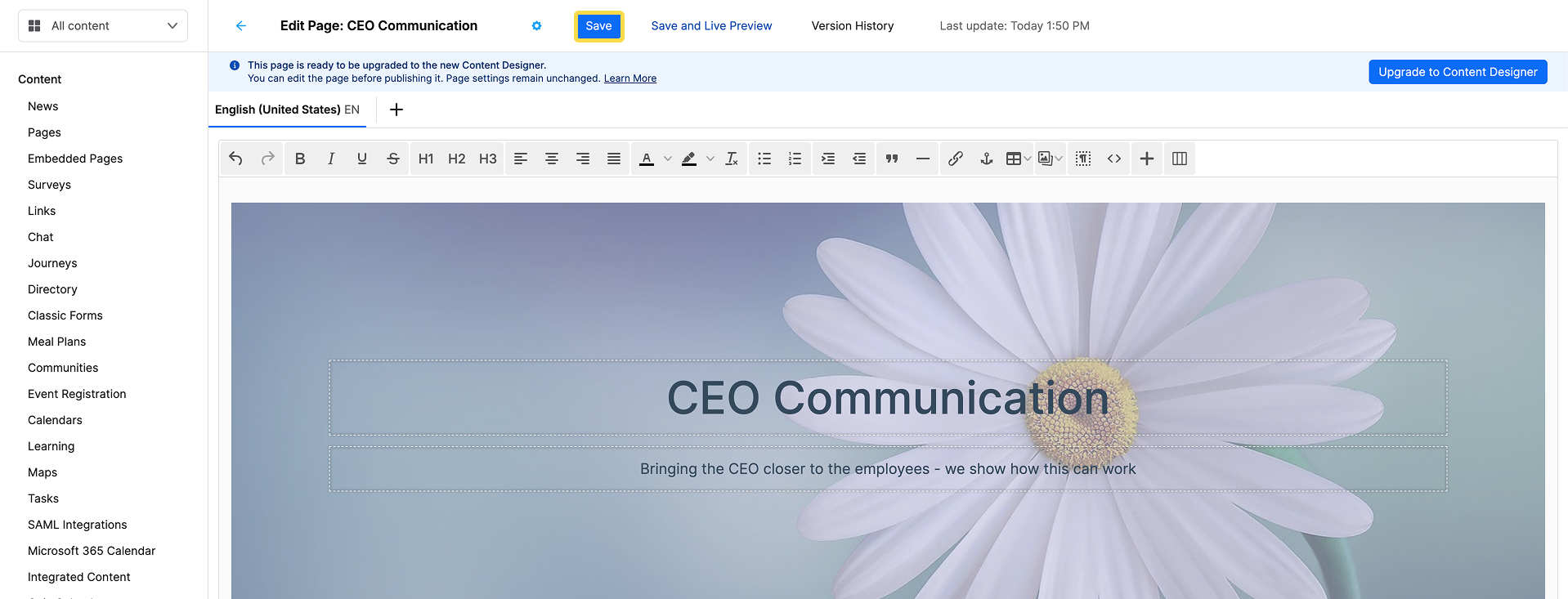Open the page settings gear icon
The width and height of the screenshot is (1568, 599).
(x=536, y=26)
